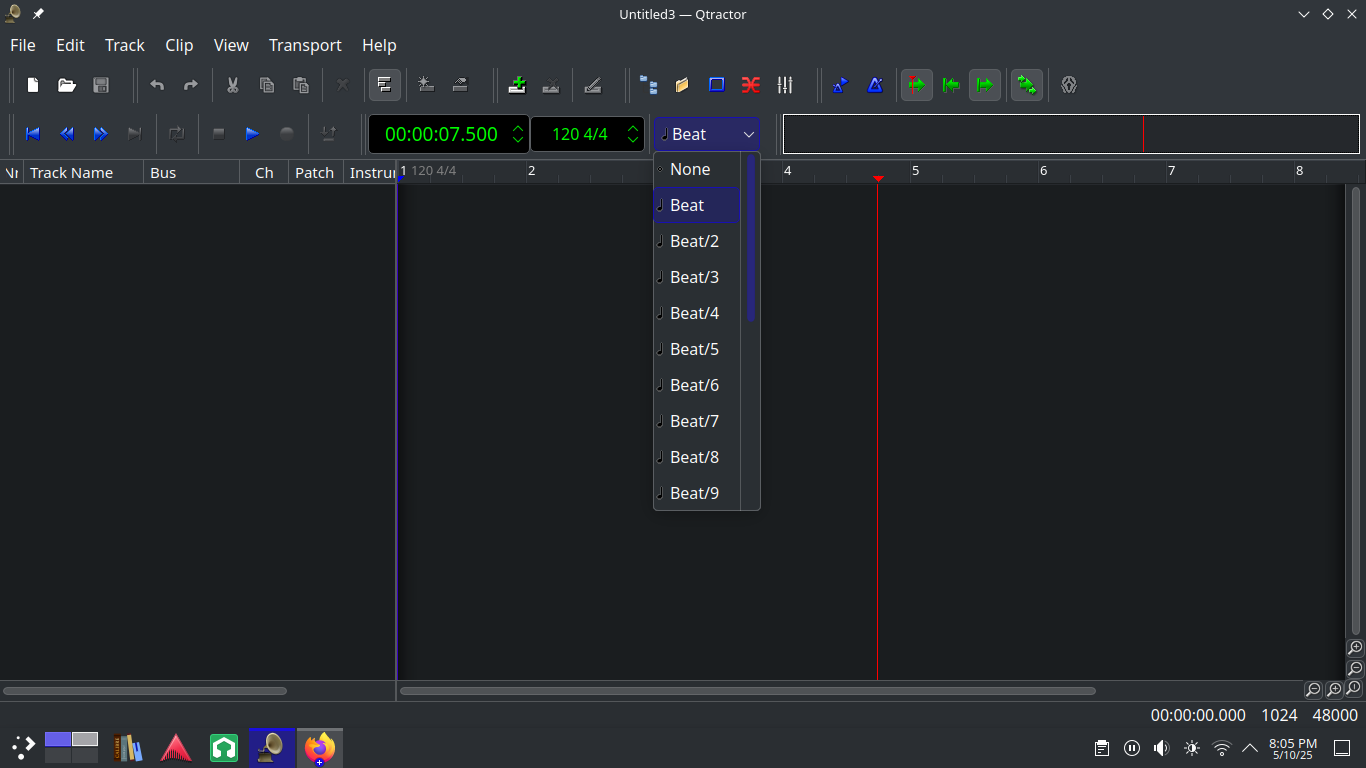Open the Transport menu
This screenshot has width=1366, height=768.
305,45
